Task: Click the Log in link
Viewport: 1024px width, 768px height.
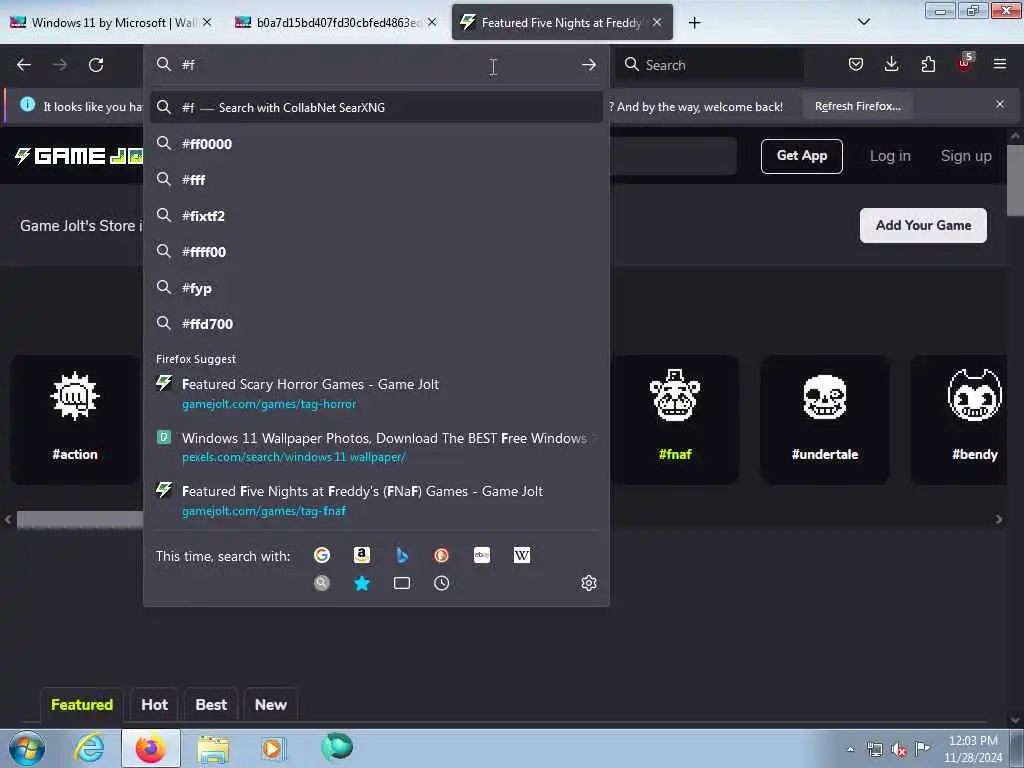Action: 889,156
